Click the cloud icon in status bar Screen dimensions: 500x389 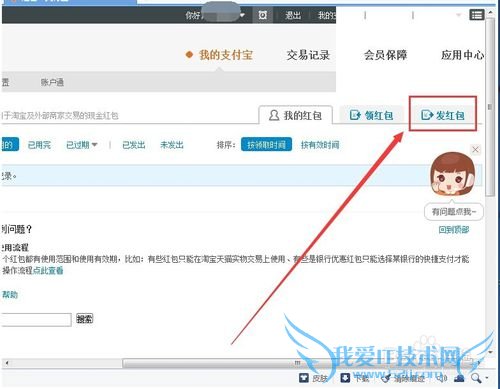[x=460, y=378]
